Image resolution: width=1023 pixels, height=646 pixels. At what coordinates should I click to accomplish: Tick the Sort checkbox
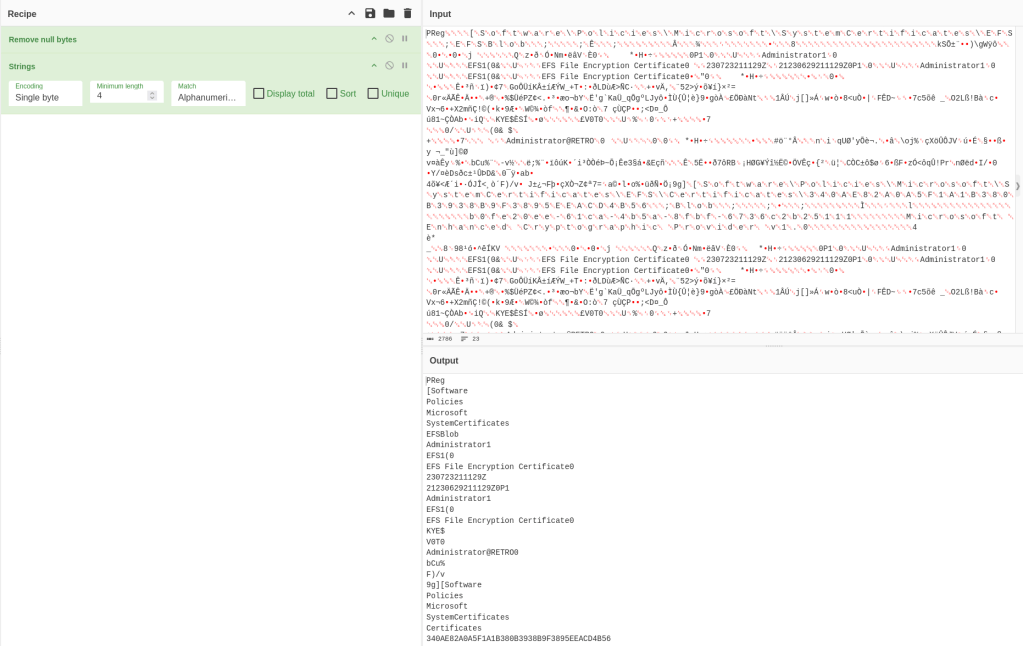tap(331, 94)
